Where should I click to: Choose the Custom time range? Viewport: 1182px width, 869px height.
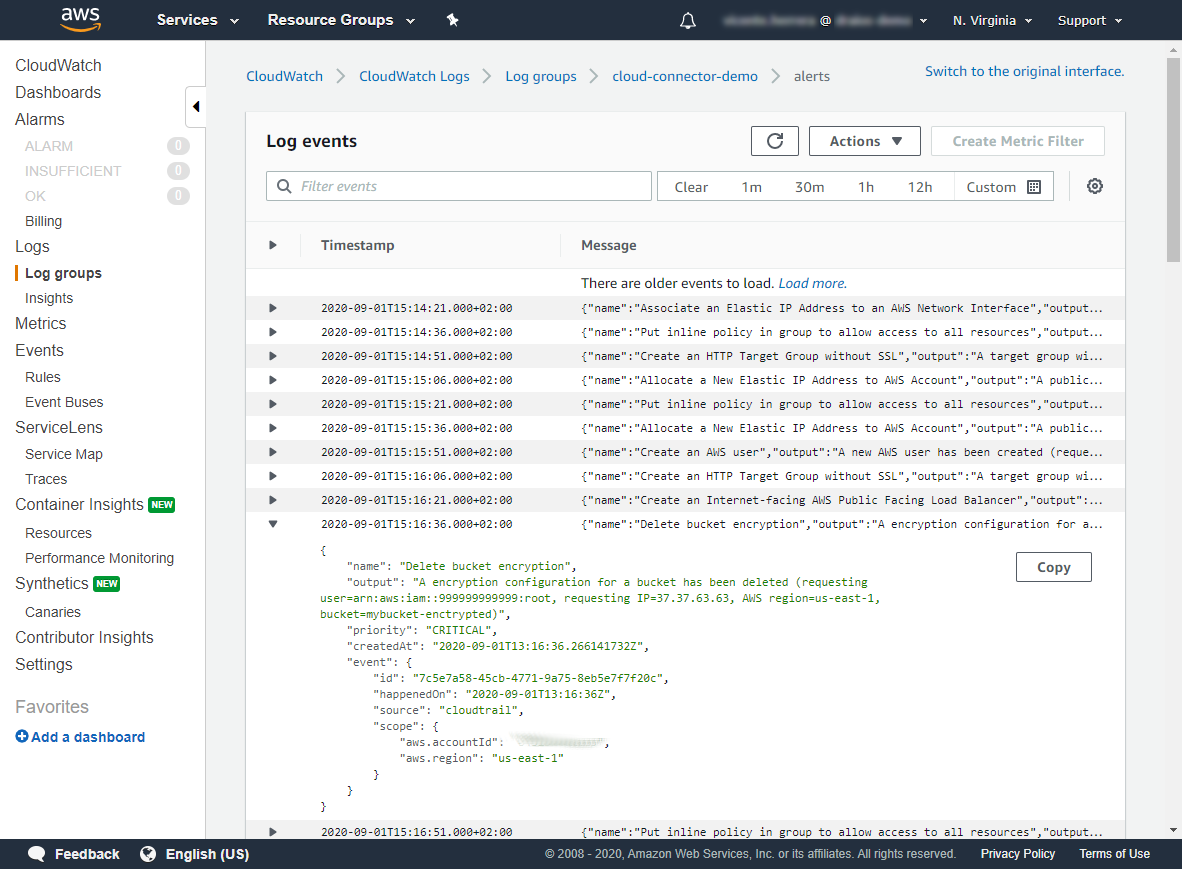(x=1003, y=187)
